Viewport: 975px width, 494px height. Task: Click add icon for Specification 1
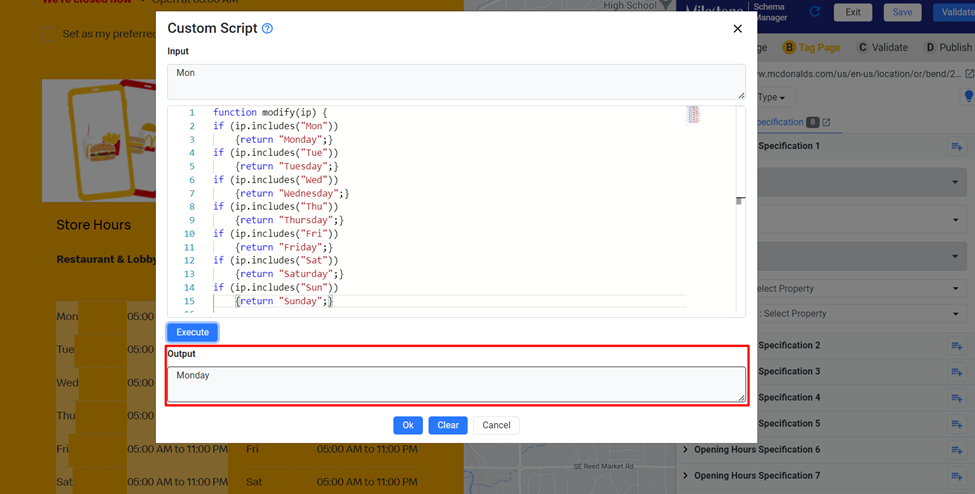957,147
